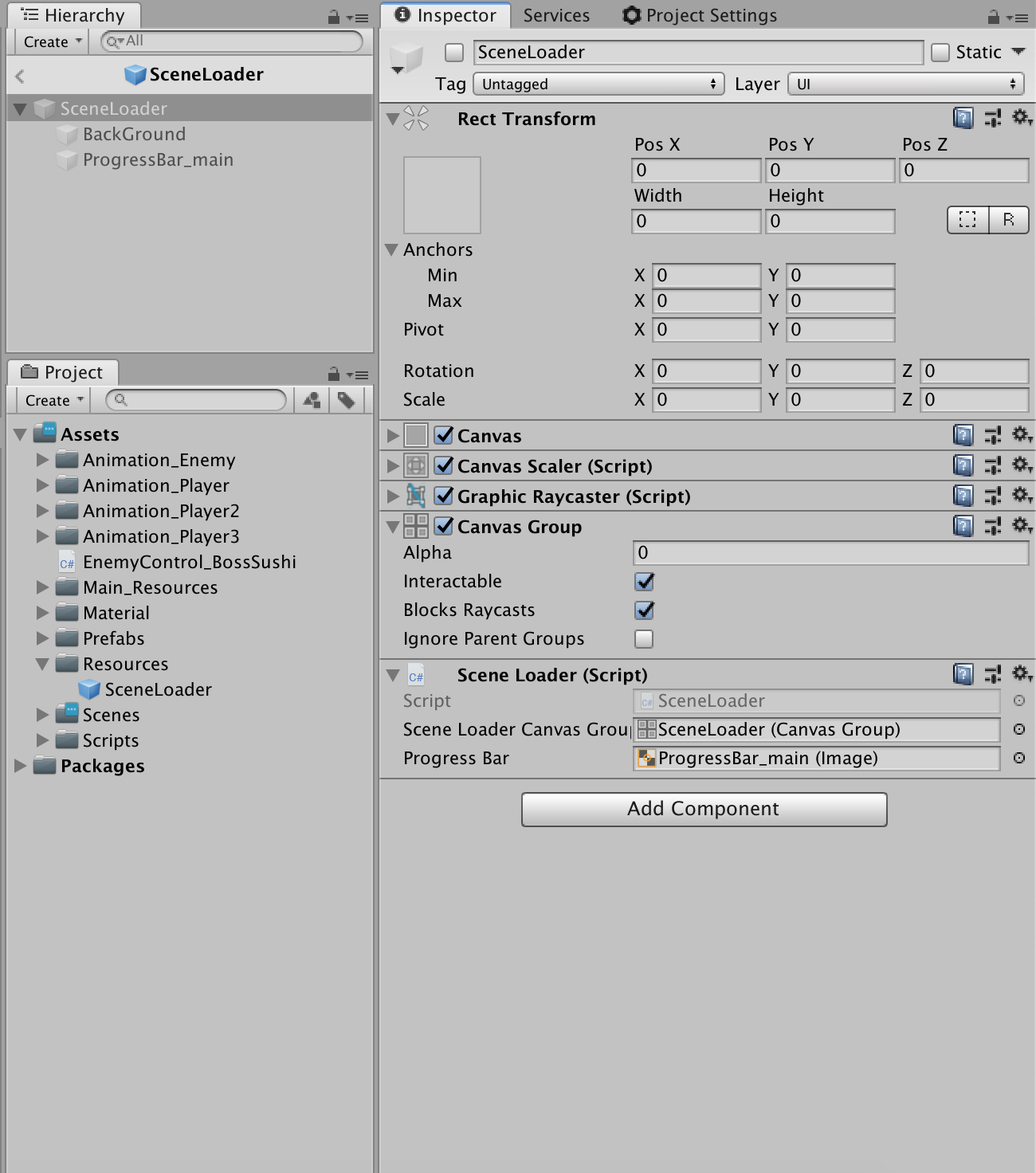Viewport: 1036px width, 1173px height.
Task: Open Canvas Scaler gear menu
Action: (x=1022, y=465)
